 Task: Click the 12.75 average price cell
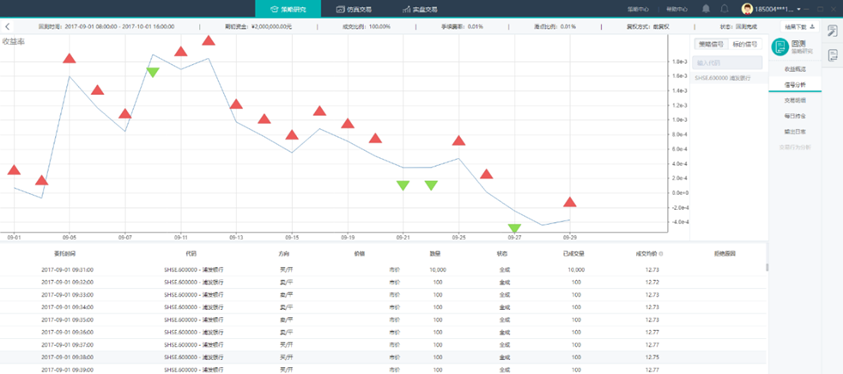(652, 357)
